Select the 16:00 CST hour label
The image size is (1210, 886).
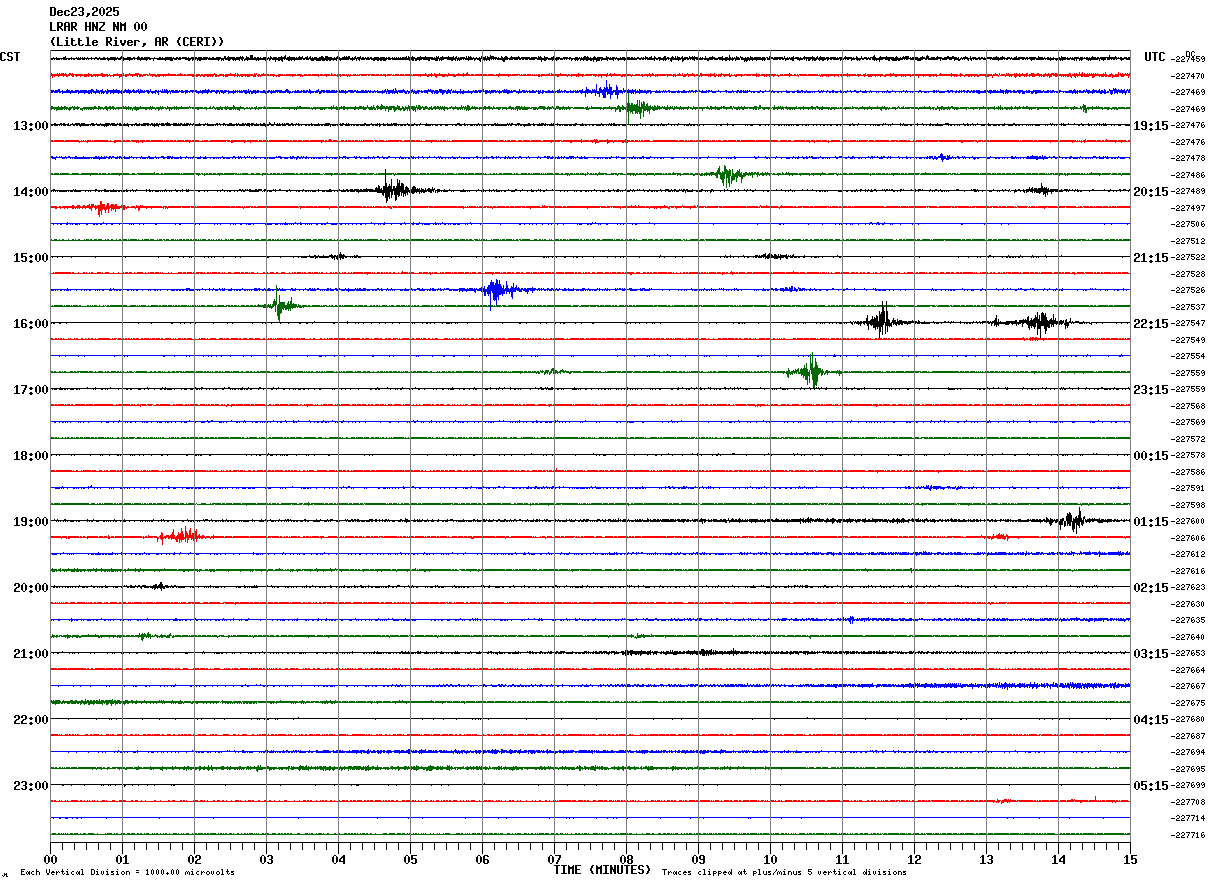pos(30,324)
